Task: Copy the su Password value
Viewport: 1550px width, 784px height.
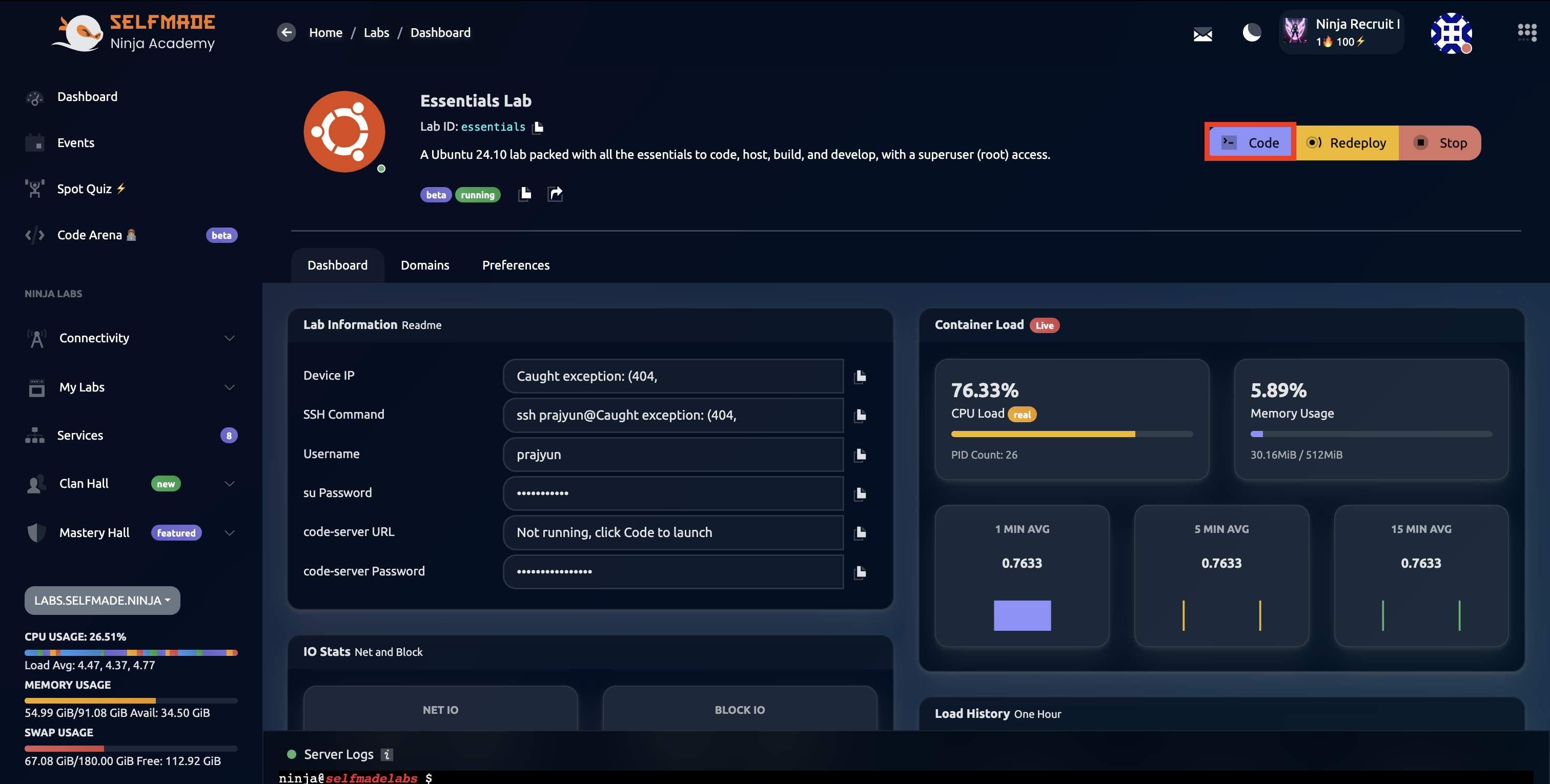Action: [860, 493]
